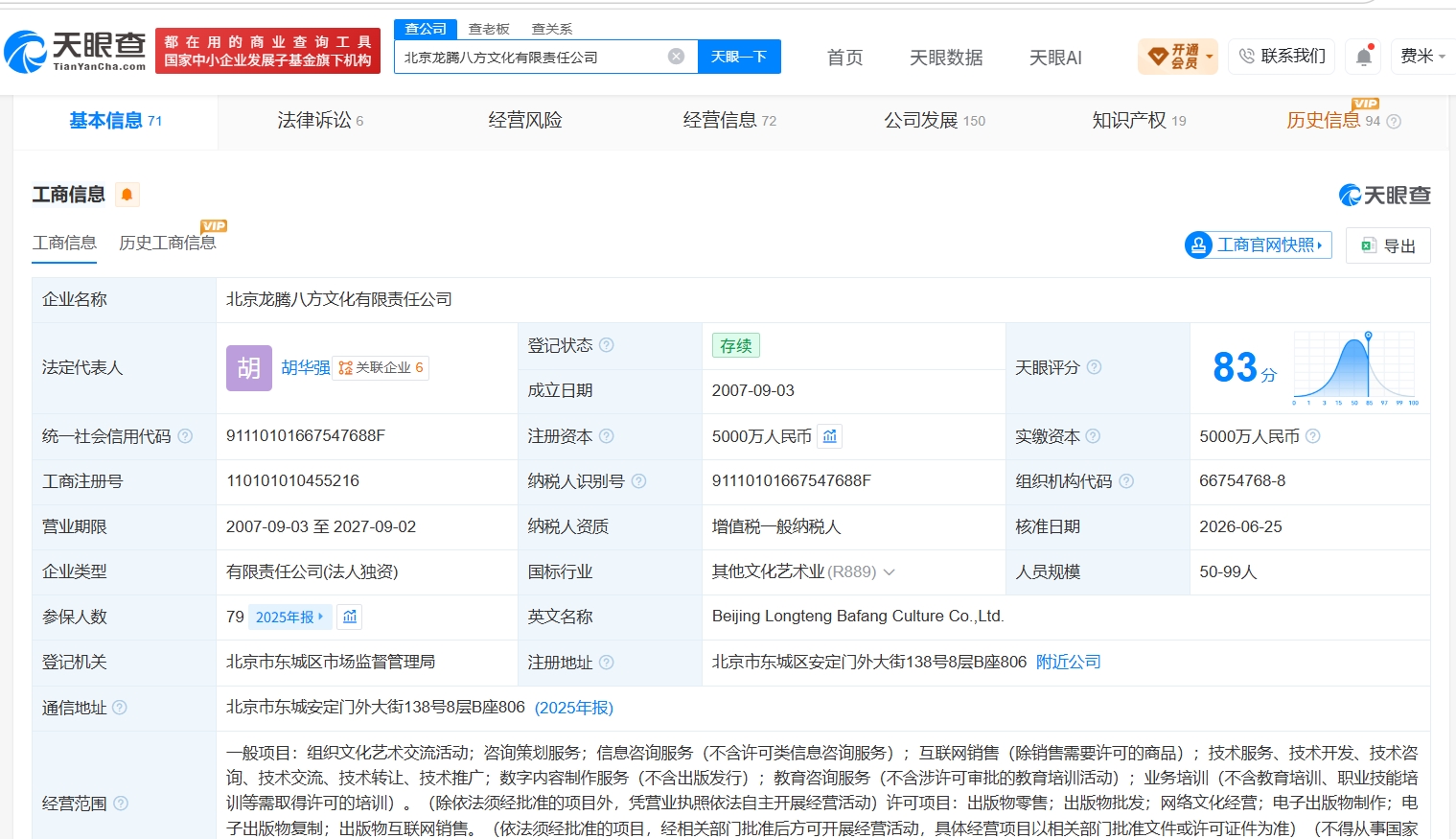Select organization code 66754768-8
1456x839 pixels.
[1242, 481]
